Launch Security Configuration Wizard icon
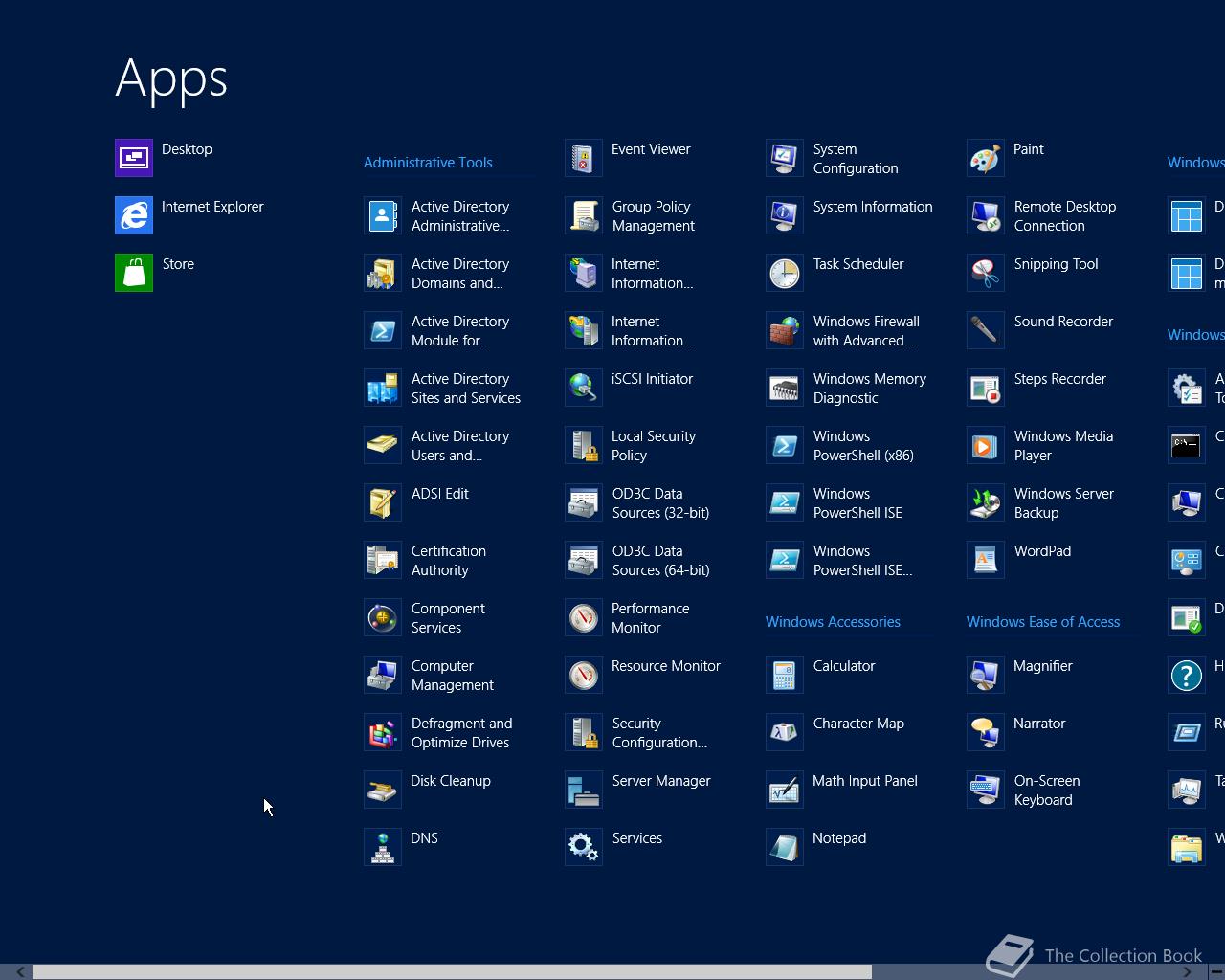Viewport: 1225px width, 980px height. pyautogui.click(x=584, y=732)
